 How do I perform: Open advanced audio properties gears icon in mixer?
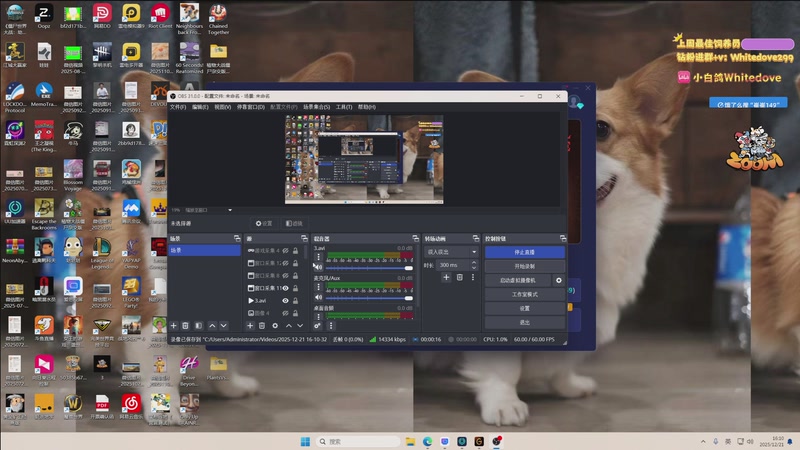click(x=317, y=326)
